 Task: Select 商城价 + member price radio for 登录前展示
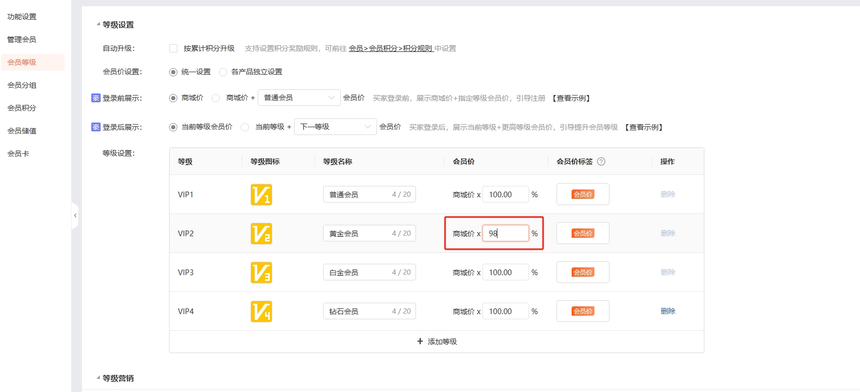coord(216,98)
